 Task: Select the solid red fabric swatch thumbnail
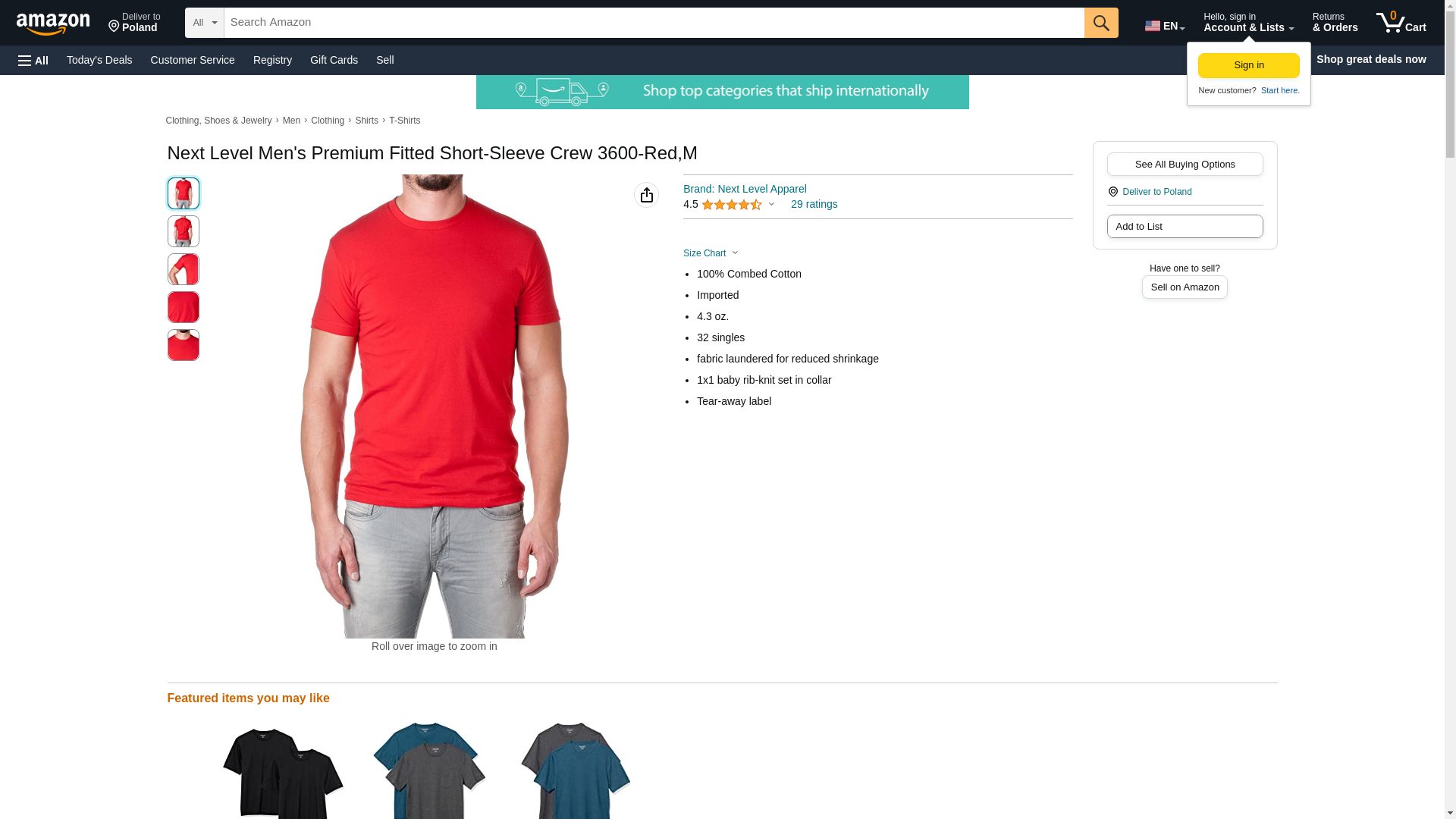click(183, 307)
